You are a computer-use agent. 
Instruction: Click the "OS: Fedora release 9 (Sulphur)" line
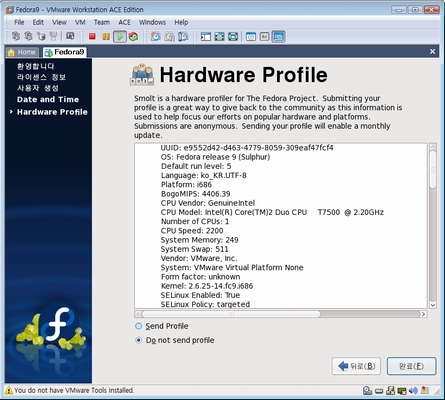tap(215, 157)
